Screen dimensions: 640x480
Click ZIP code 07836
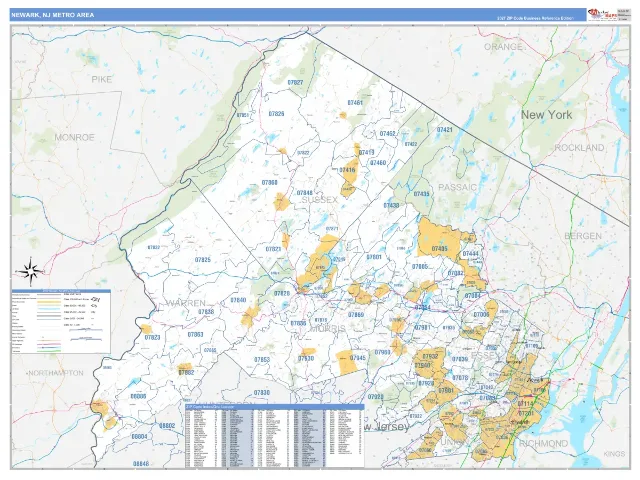tap(298, 323)
